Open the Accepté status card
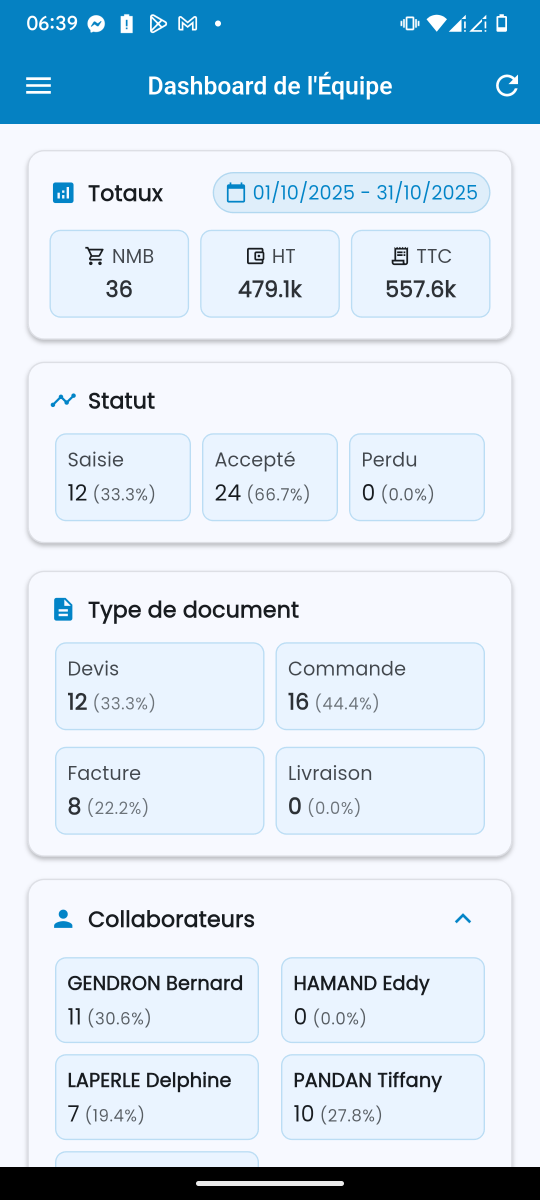The width and height of the screenshot is (540, 1200). [270, 477]
